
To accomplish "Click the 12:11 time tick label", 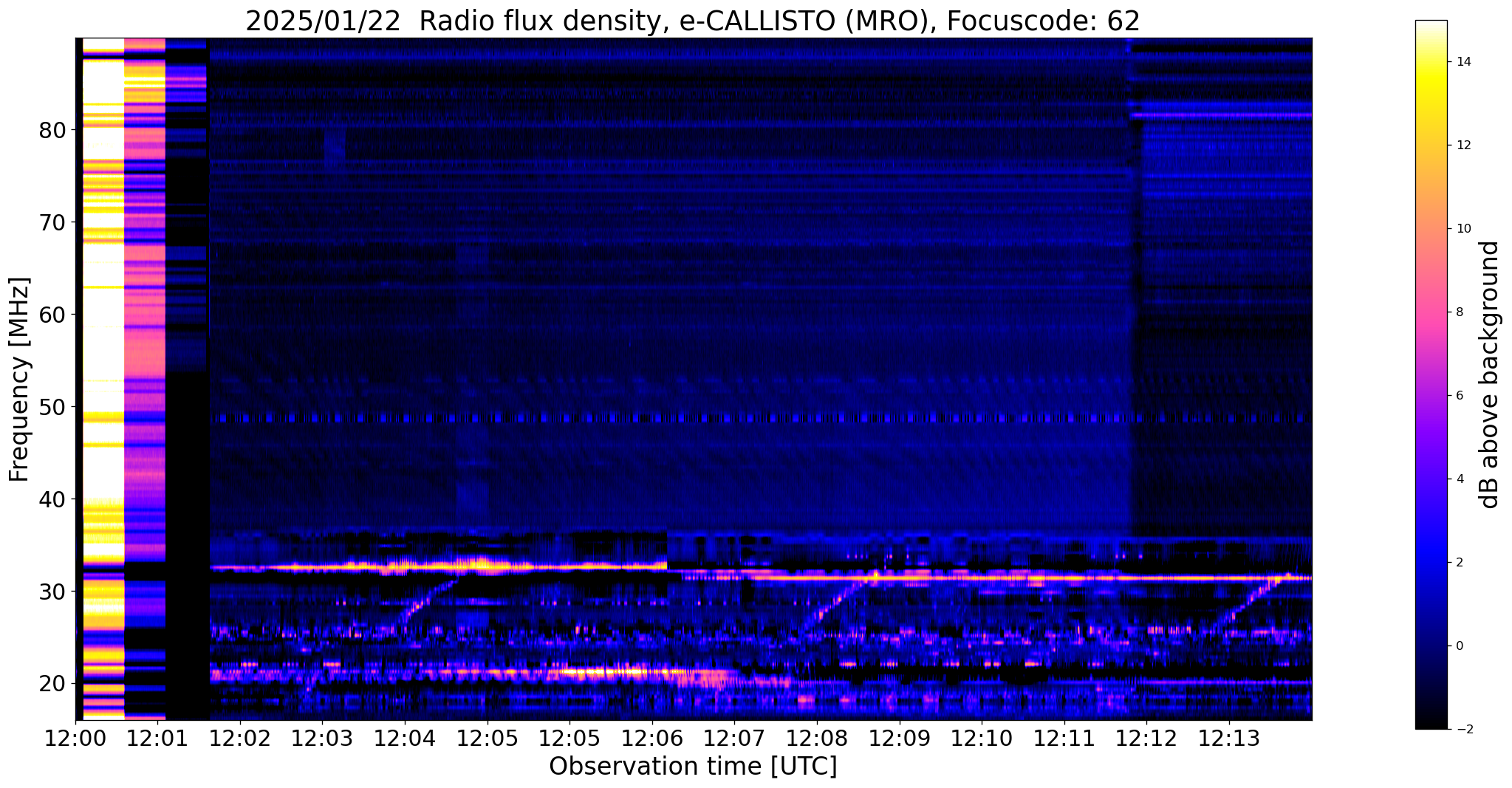I will pyautogui.click(x=1064, y=739).
